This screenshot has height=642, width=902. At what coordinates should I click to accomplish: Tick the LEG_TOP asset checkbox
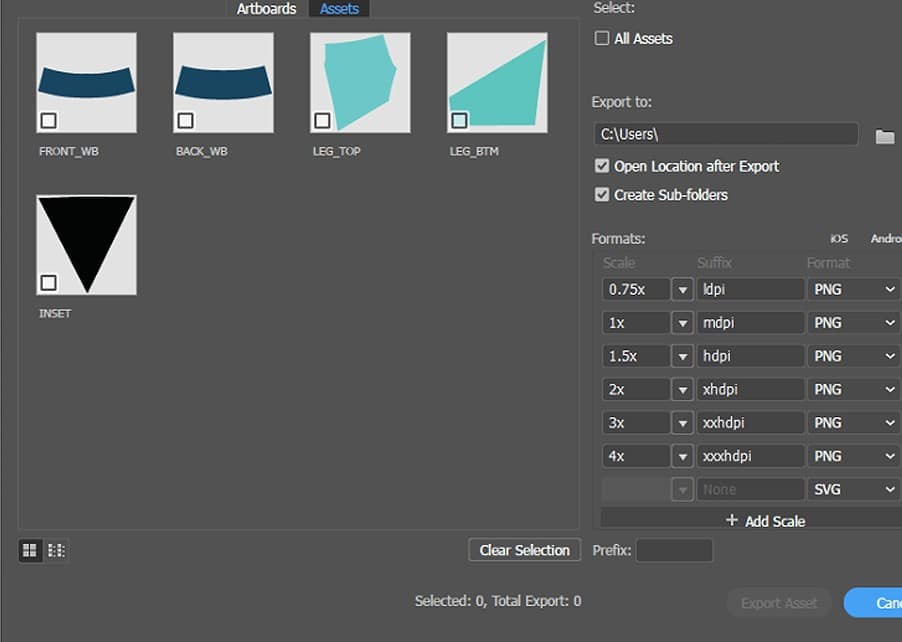(322, 121)
